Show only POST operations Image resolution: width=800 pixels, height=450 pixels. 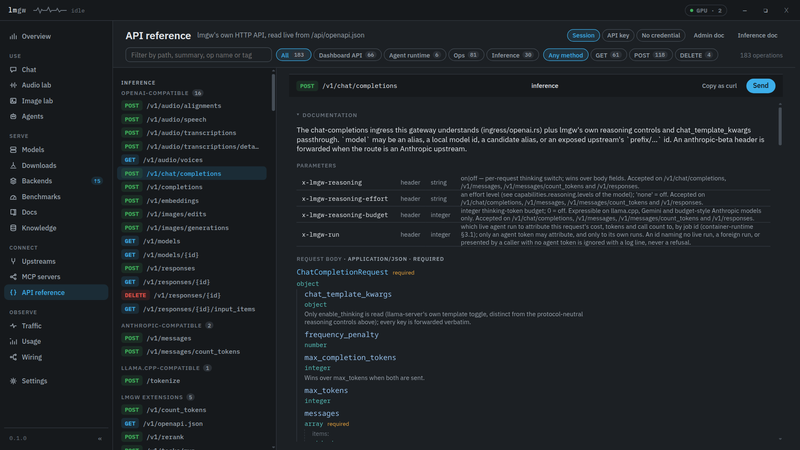[651, 55]
